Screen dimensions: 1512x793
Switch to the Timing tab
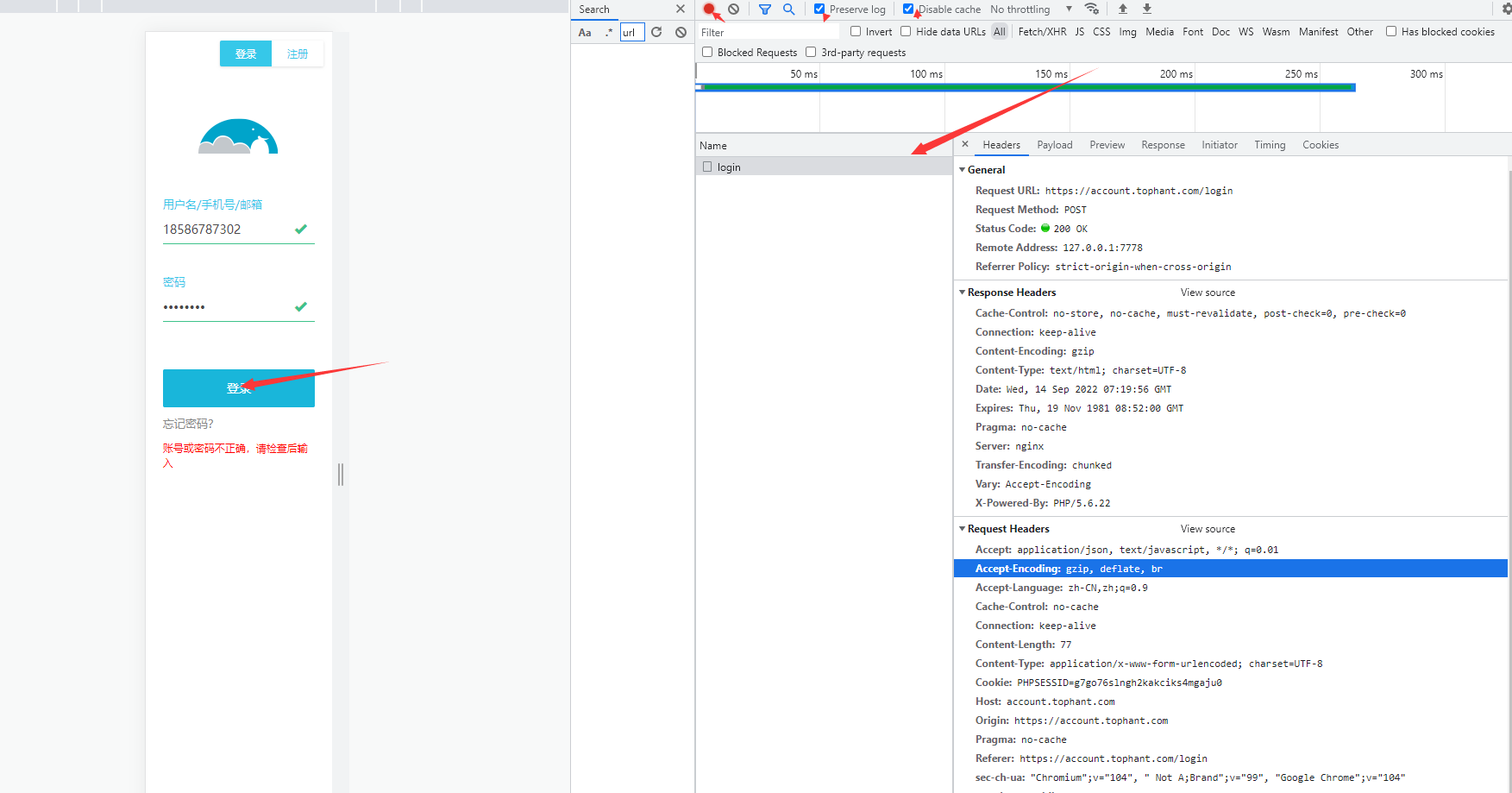(1270, 145)
